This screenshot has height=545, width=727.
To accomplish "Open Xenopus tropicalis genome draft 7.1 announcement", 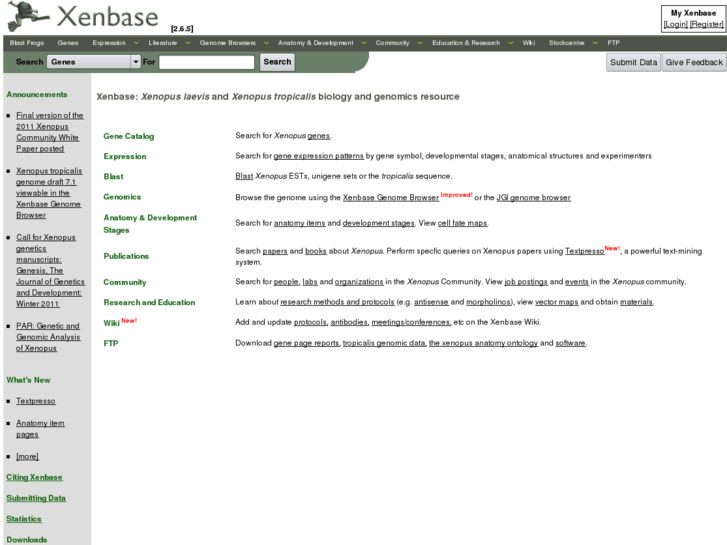I will [49, 193].
